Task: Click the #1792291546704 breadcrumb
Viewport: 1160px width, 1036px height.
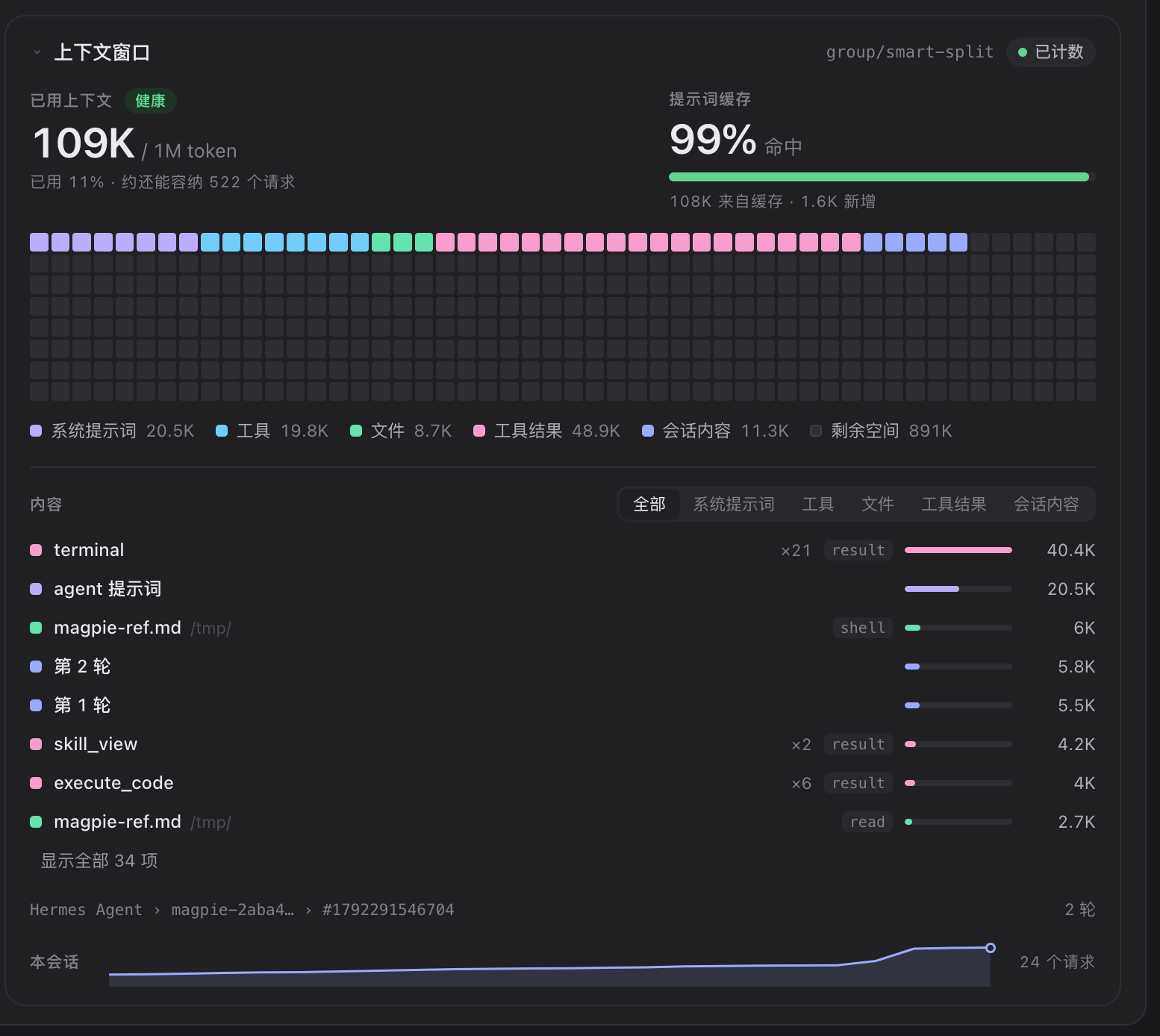Action: pyautogui.click(x=388, y=910)
